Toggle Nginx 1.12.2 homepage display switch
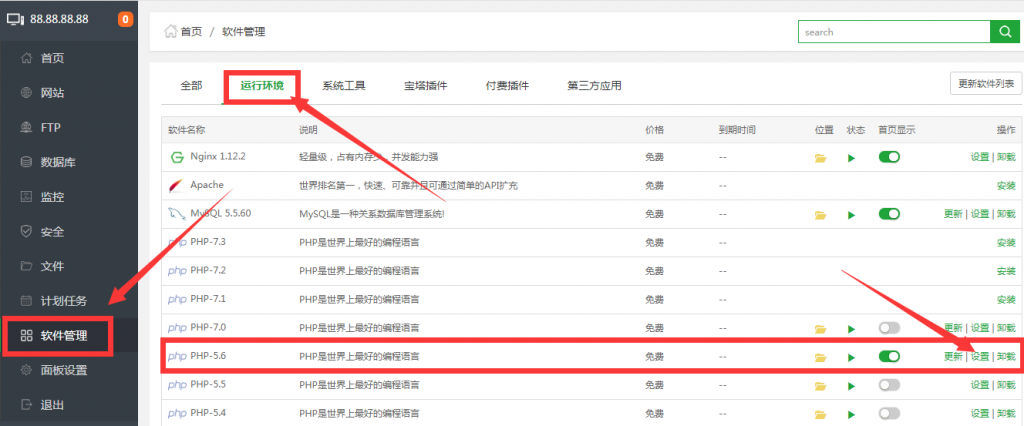 [889, 157]
